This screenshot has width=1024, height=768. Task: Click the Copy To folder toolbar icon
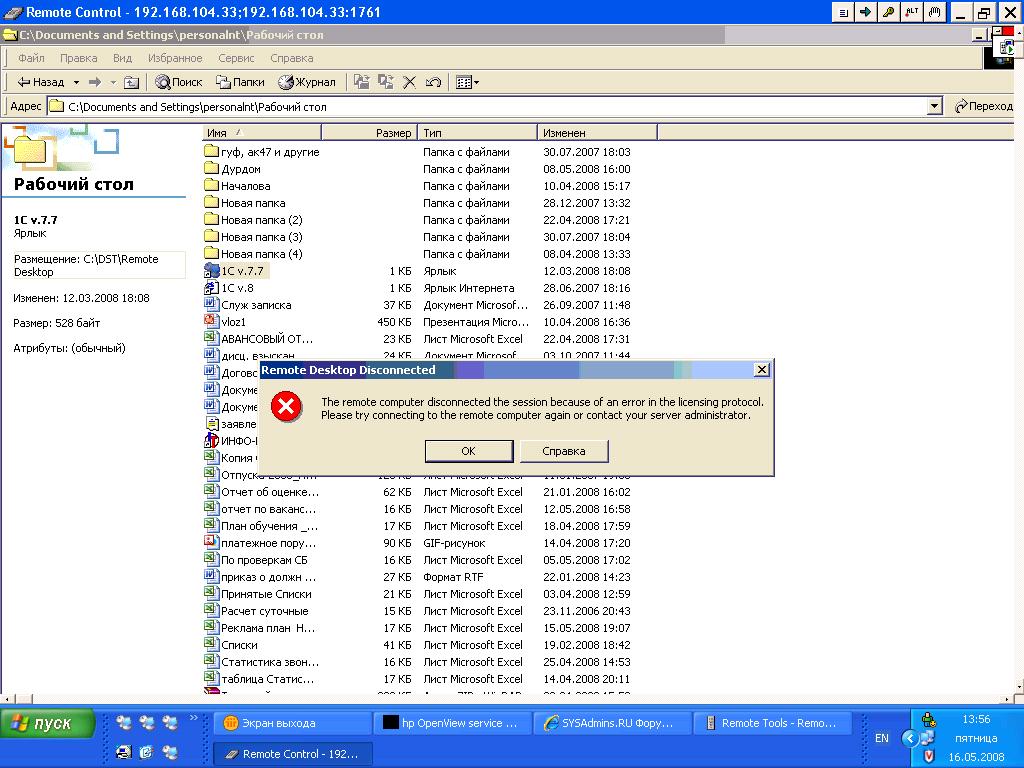click(385, 82)
